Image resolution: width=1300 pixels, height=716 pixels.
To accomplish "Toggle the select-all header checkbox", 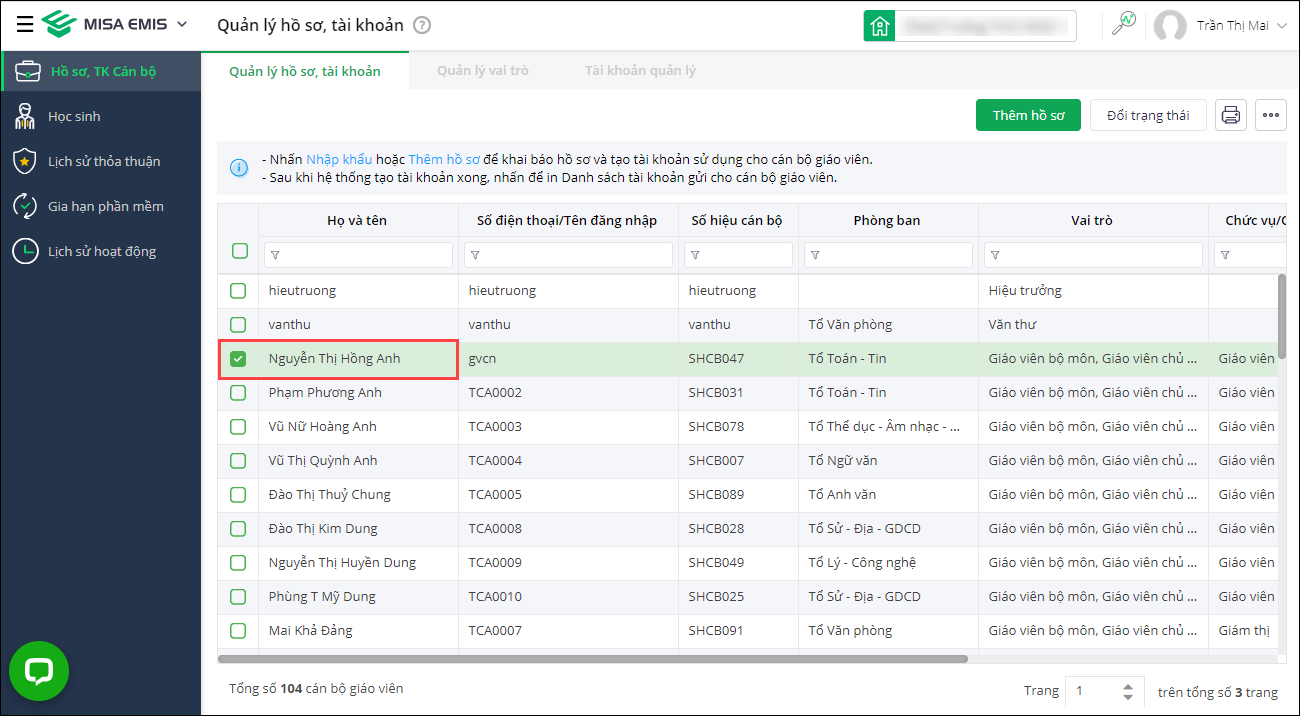I will (240, 251).
